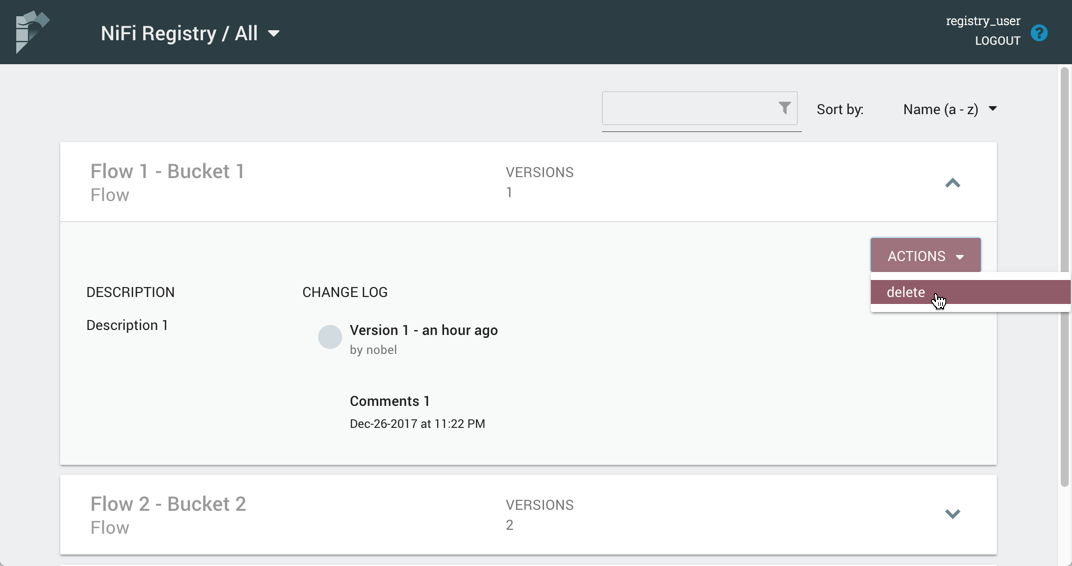Screen dimensions: 1072x566
Task: Select the Flow 2 - Bucket 2 title
Action: pos(168,504)
